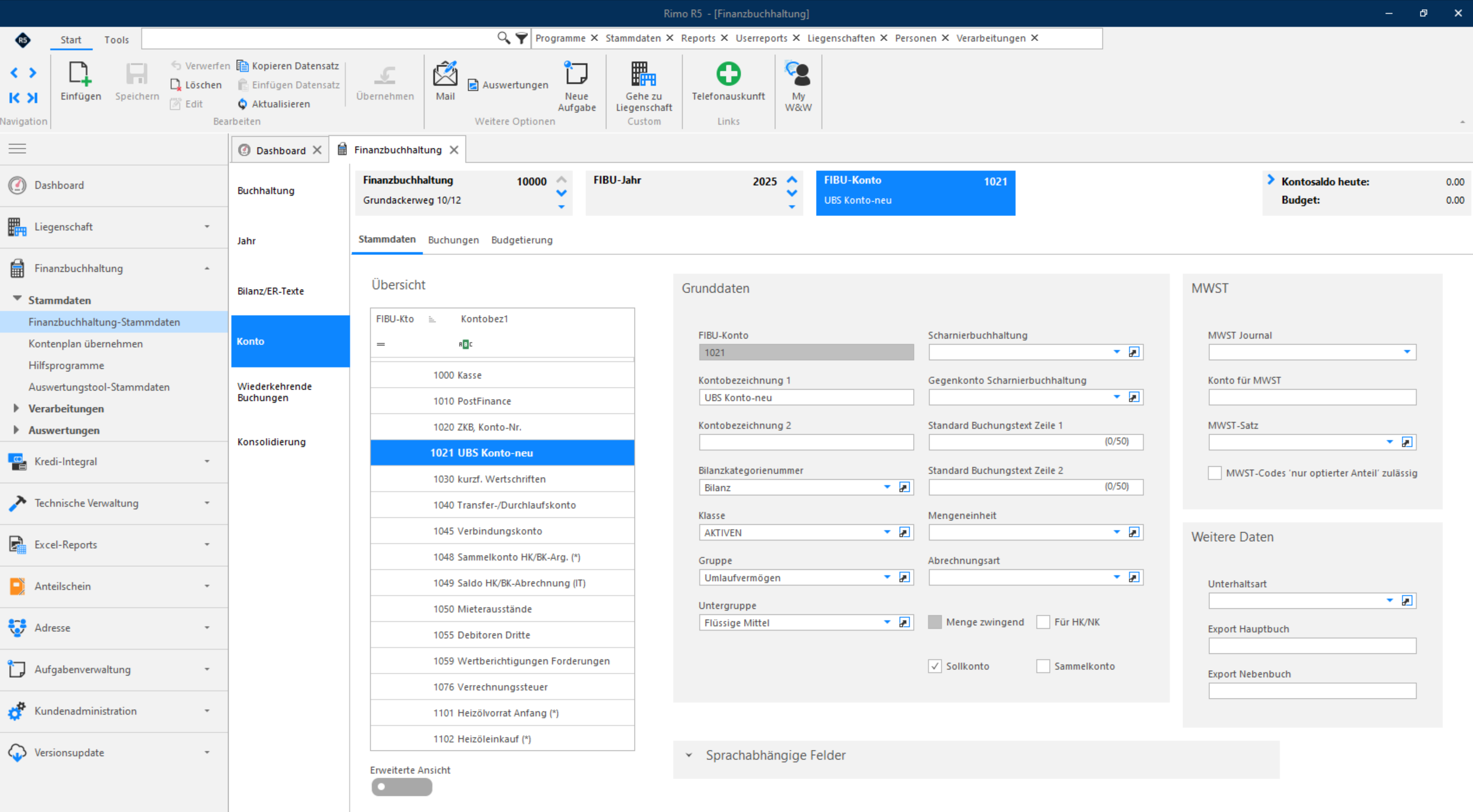Click the Kopieren Datensatz icon
This screenshot has height=812, width=1473.
[x=243, y=65]
